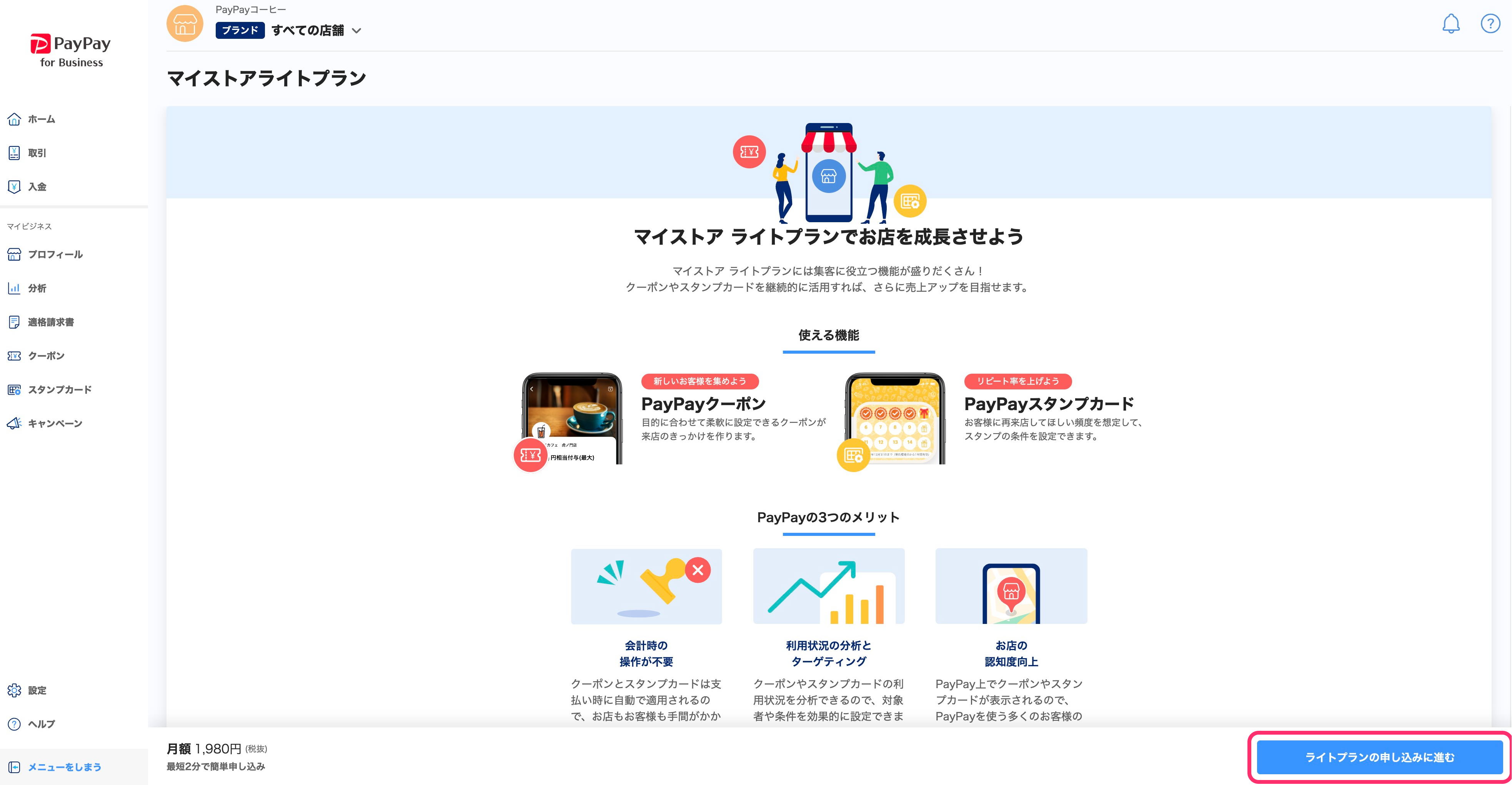Click the 設定 gear icon
Screen dimensions: 1512x785
14,690
